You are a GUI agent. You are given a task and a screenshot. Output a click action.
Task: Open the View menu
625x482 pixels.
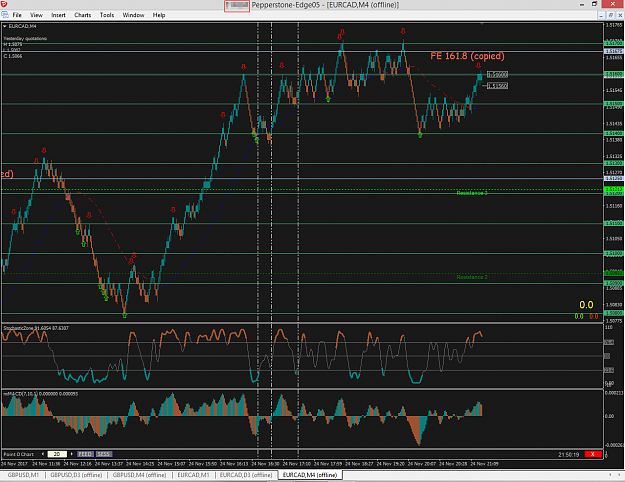pyautogui.click(x=36, y=15)
